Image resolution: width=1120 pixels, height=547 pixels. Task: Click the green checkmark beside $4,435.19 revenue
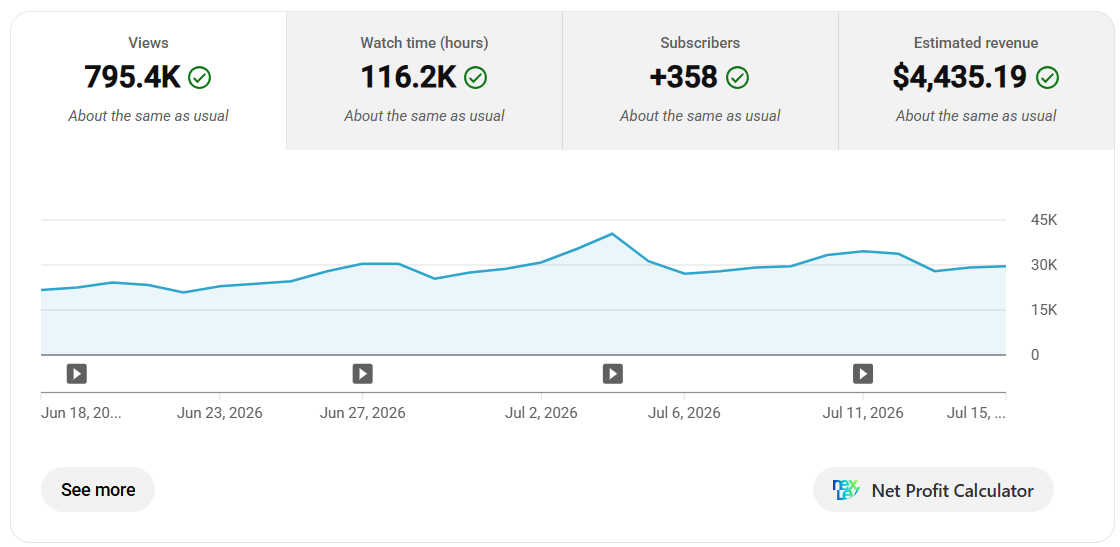click(x=1047, y=78)
